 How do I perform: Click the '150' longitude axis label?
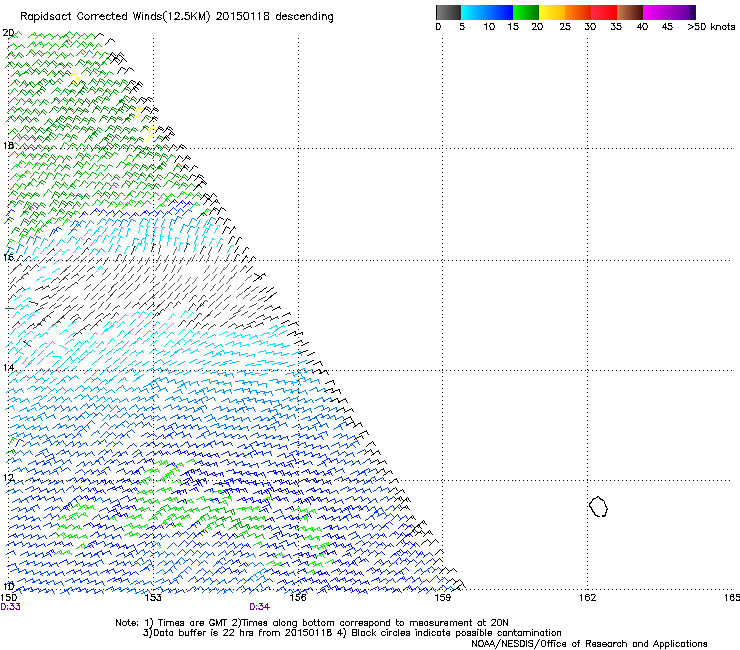[8, 598]
